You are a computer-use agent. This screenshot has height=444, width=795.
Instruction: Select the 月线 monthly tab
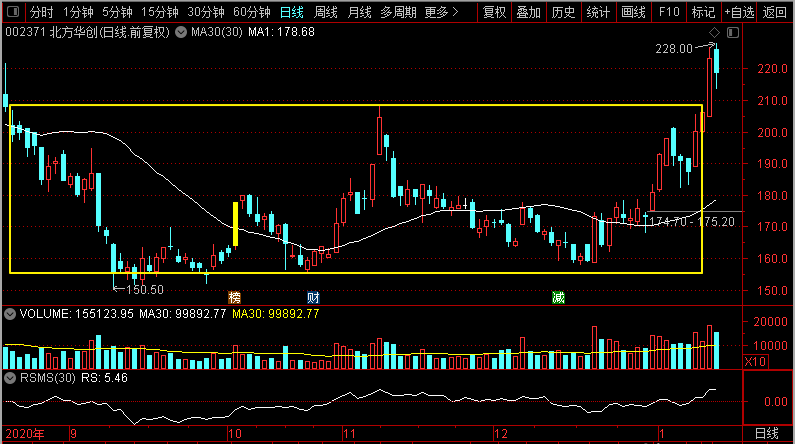[360, 13]
